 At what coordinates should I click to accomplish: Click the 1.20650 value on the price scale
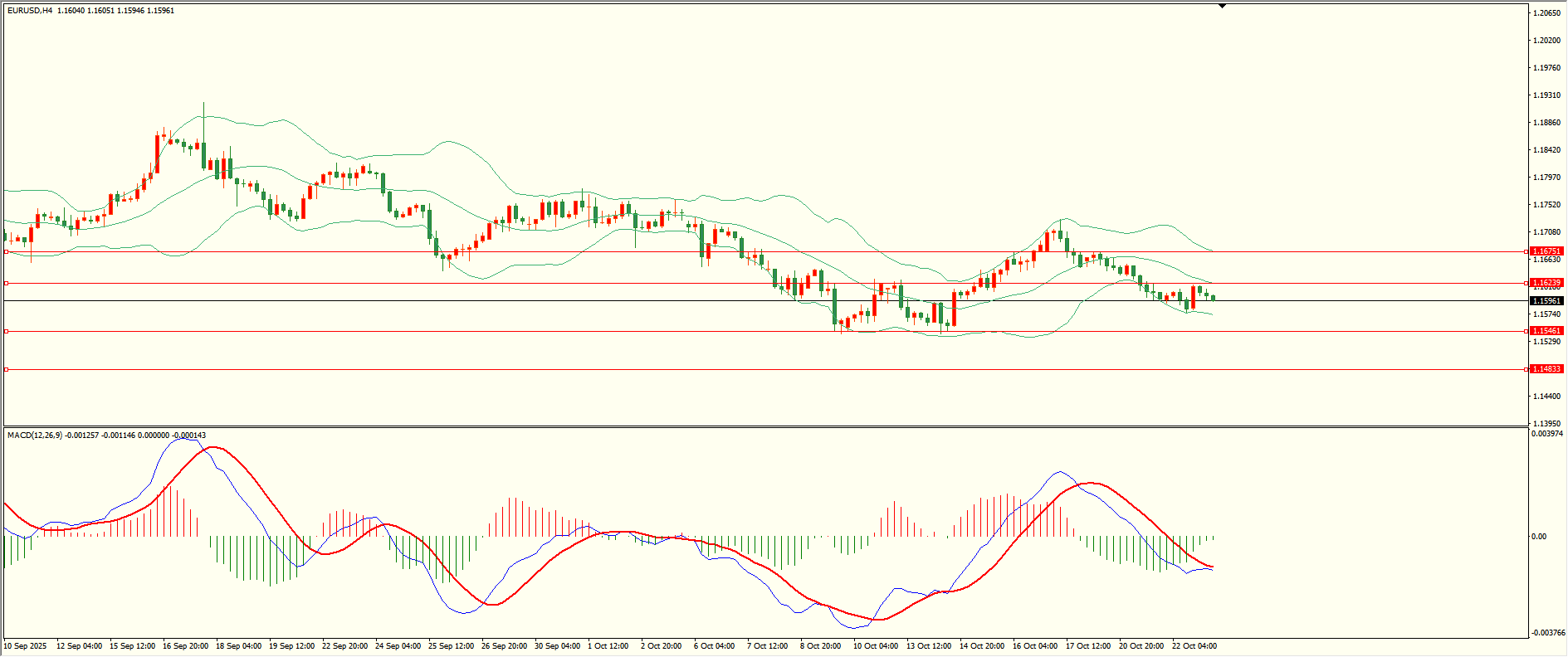tap(1546, 13)
